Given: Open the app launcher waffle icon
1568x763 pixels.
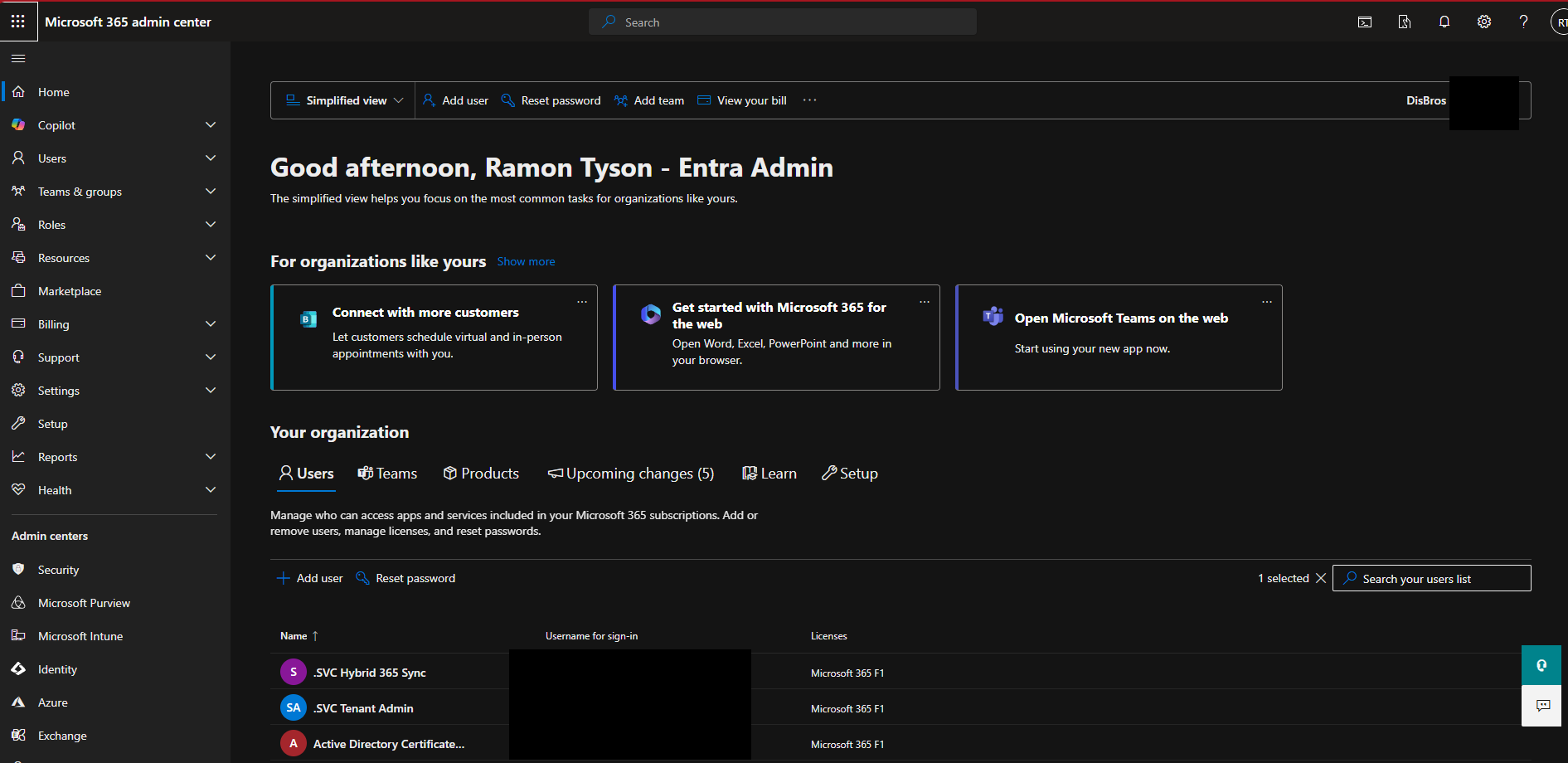Looking at the screenshot, I should [18, 22].
